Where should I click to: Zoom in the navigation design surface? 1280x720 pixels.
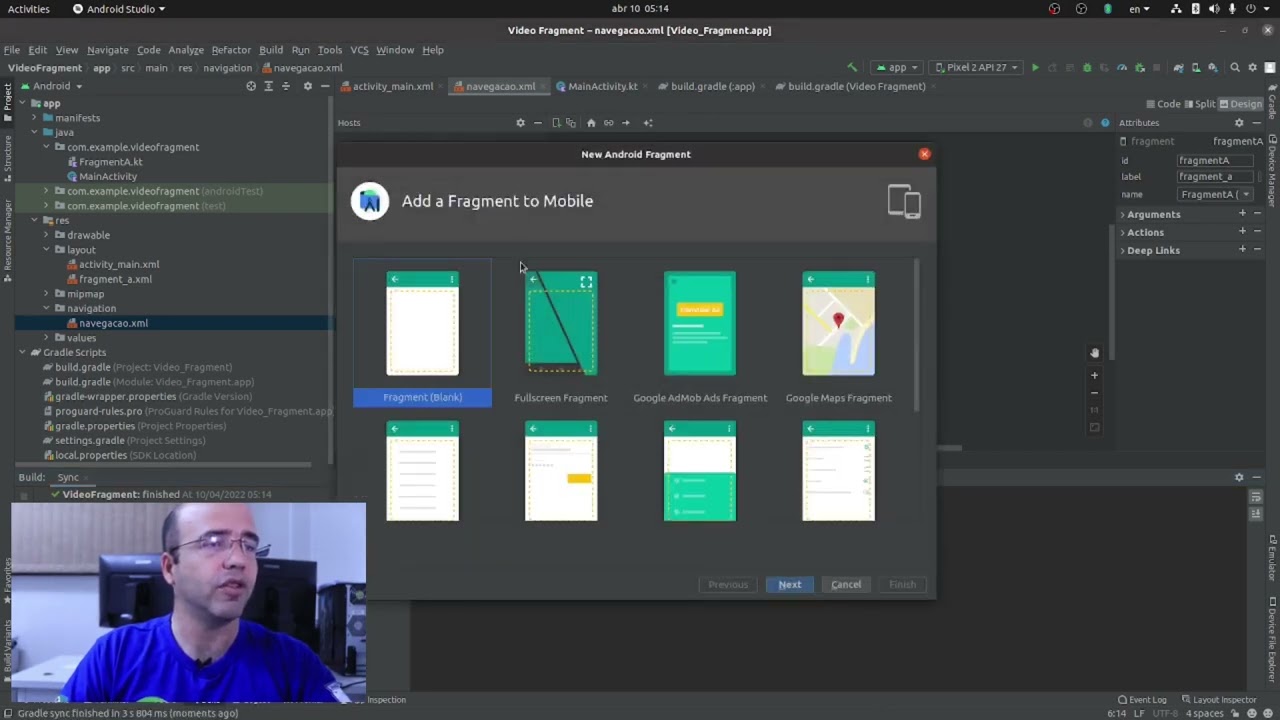[1094, 375]
